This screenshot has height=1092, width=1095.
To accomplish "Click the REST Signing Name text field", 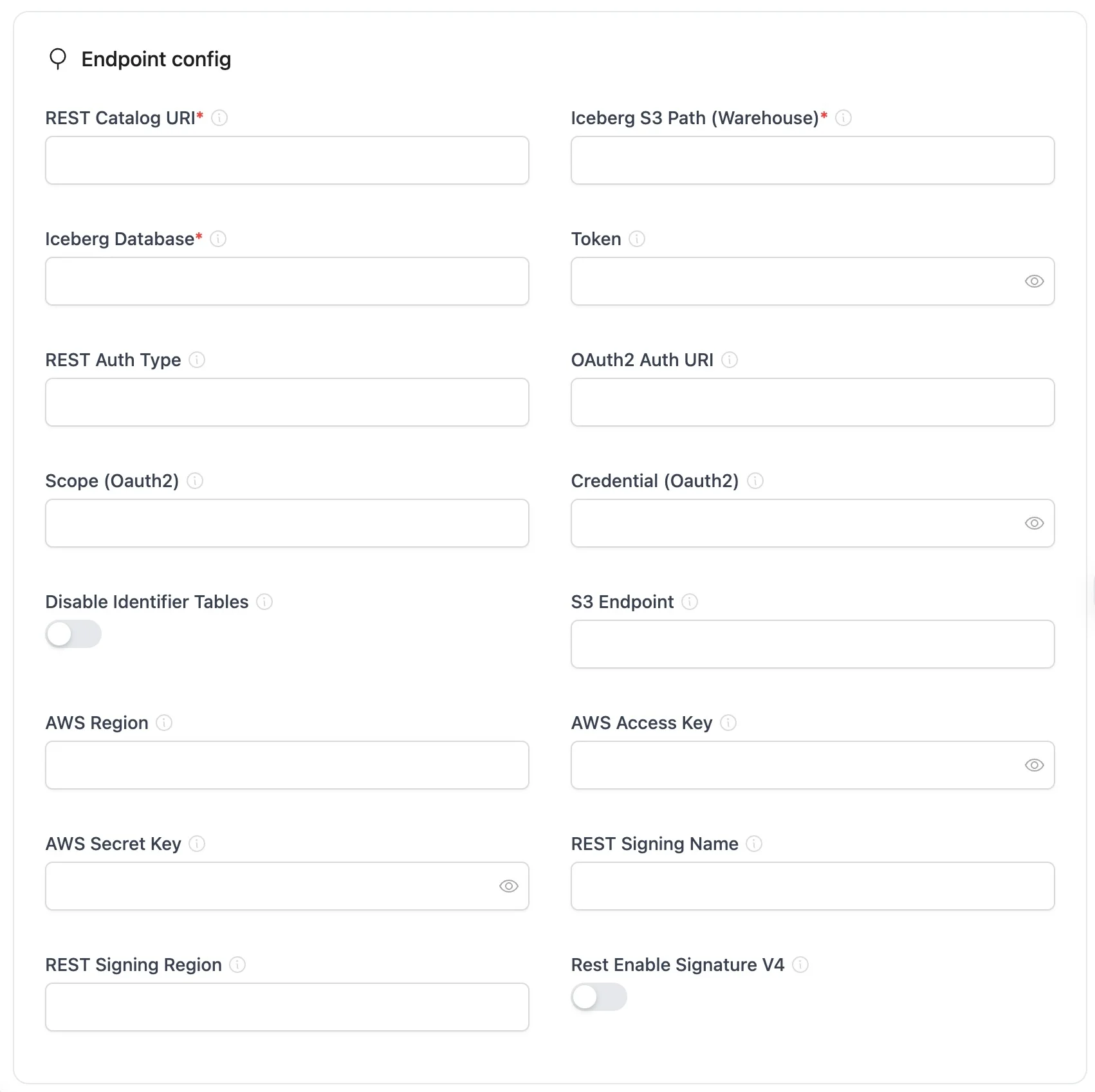I will click(813, 886).
